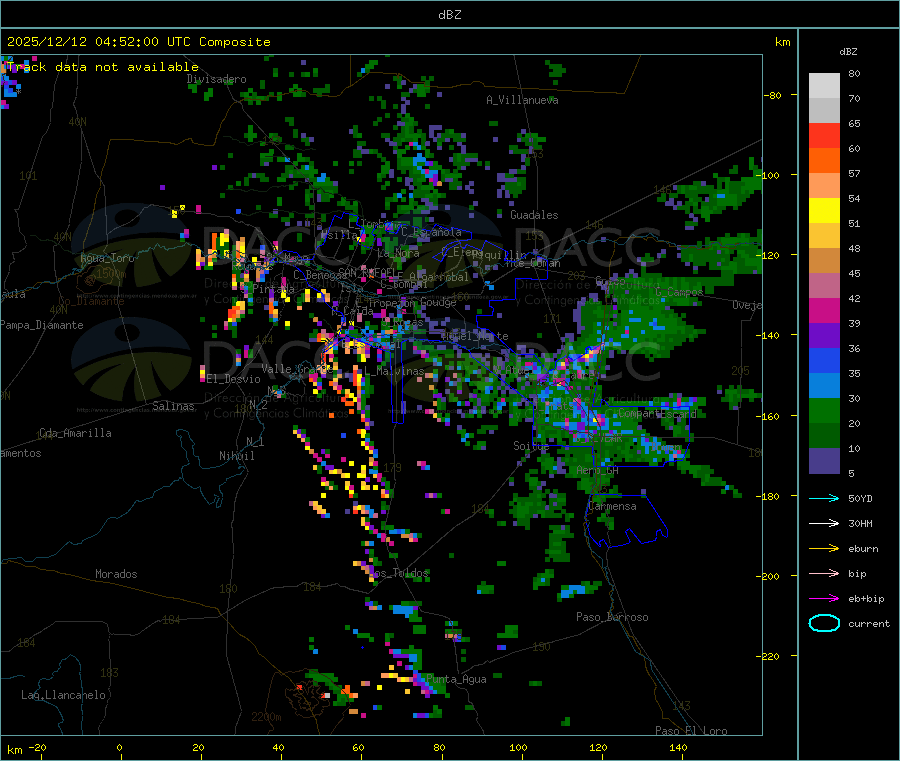Click the 'Morados' map label
This screenshot has width=900, height=761.
point(116,574)
